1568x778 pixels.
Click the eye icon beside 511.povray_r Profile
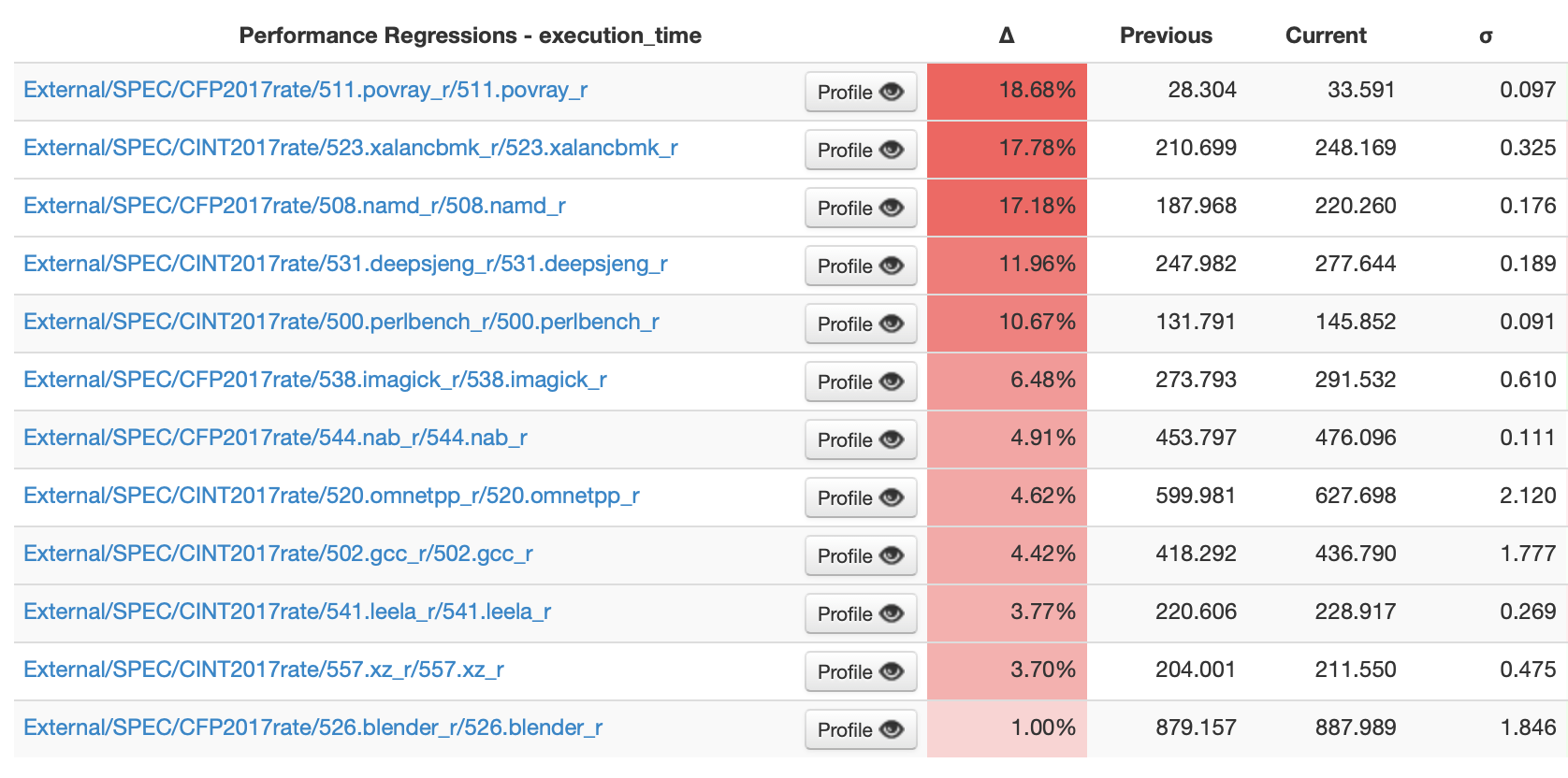tap(891, 91)
